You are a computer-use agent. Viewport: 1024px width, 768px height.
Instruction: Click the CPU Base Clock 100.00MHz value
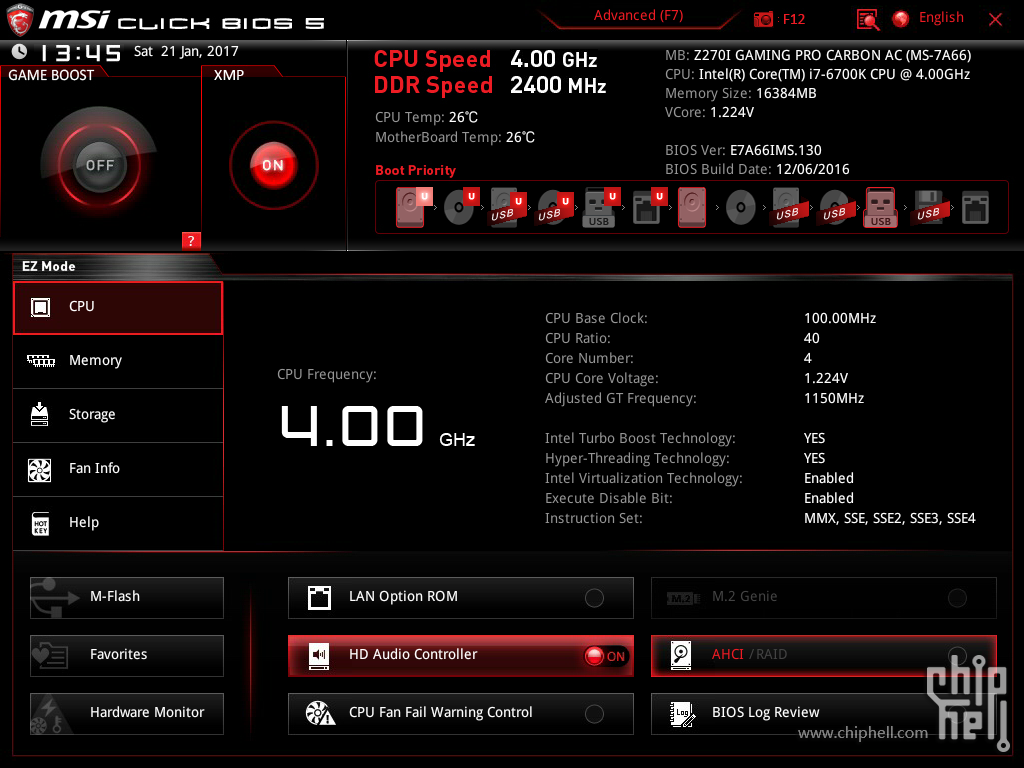click(x=840, y=318)
